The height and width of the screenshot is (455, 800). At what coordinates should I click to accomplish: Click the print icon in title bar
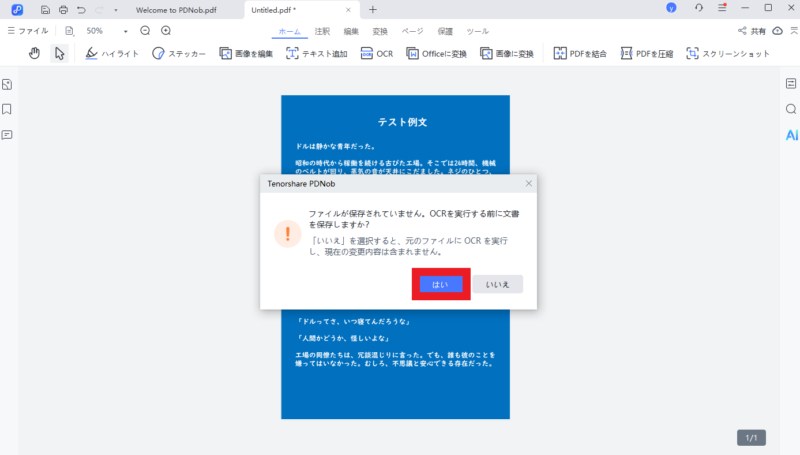(x=63, y=9)
